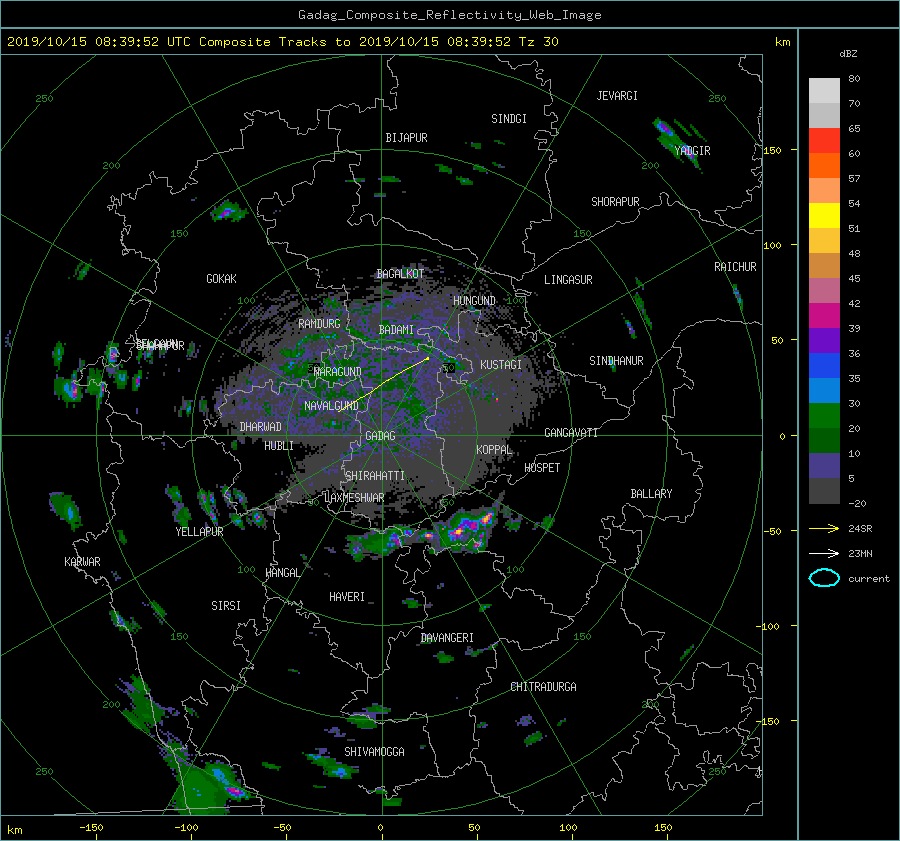Click the GADAG radar center label
Screen dimensions: 900x841
(x=380, y=436)
